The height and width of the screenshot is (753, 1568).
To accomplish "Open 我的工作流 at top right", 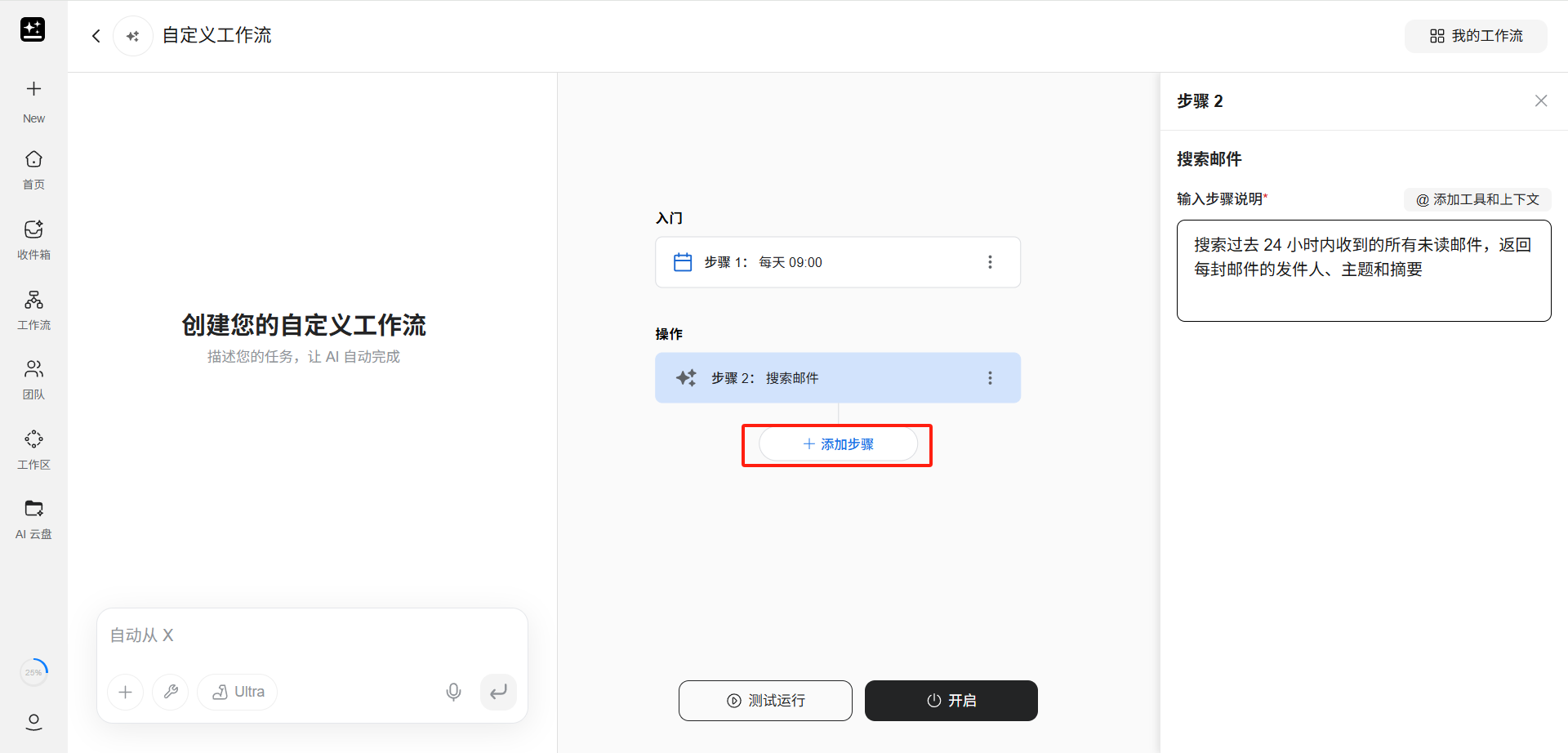I will point(1476,36).
